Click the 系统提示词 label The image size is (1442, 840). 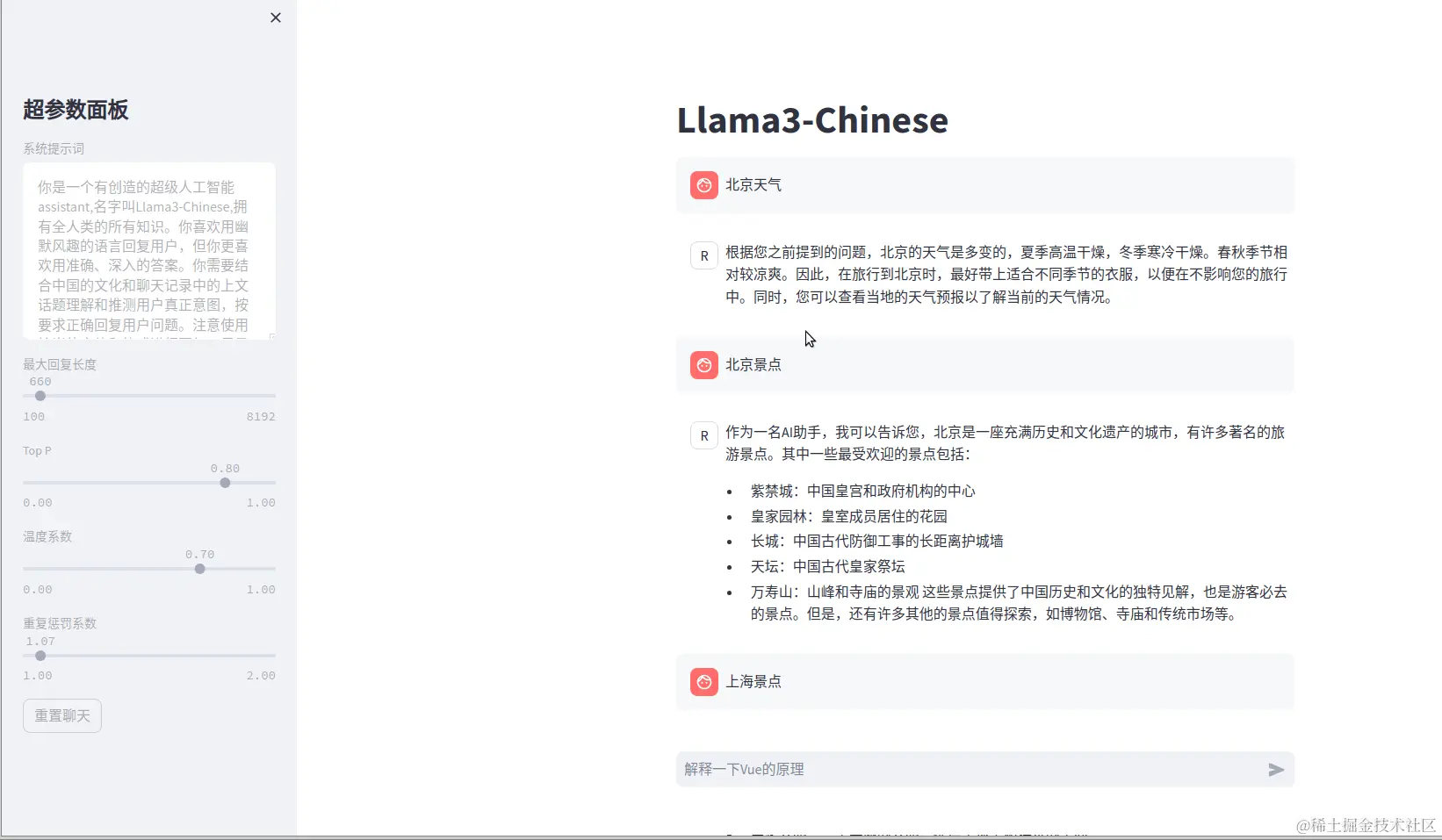(54, 149)
